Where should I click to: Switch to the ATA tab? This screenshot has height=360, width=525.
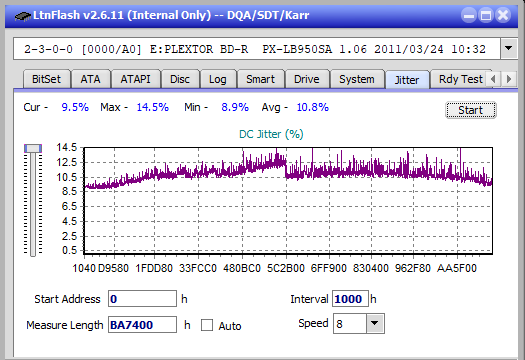90,79
